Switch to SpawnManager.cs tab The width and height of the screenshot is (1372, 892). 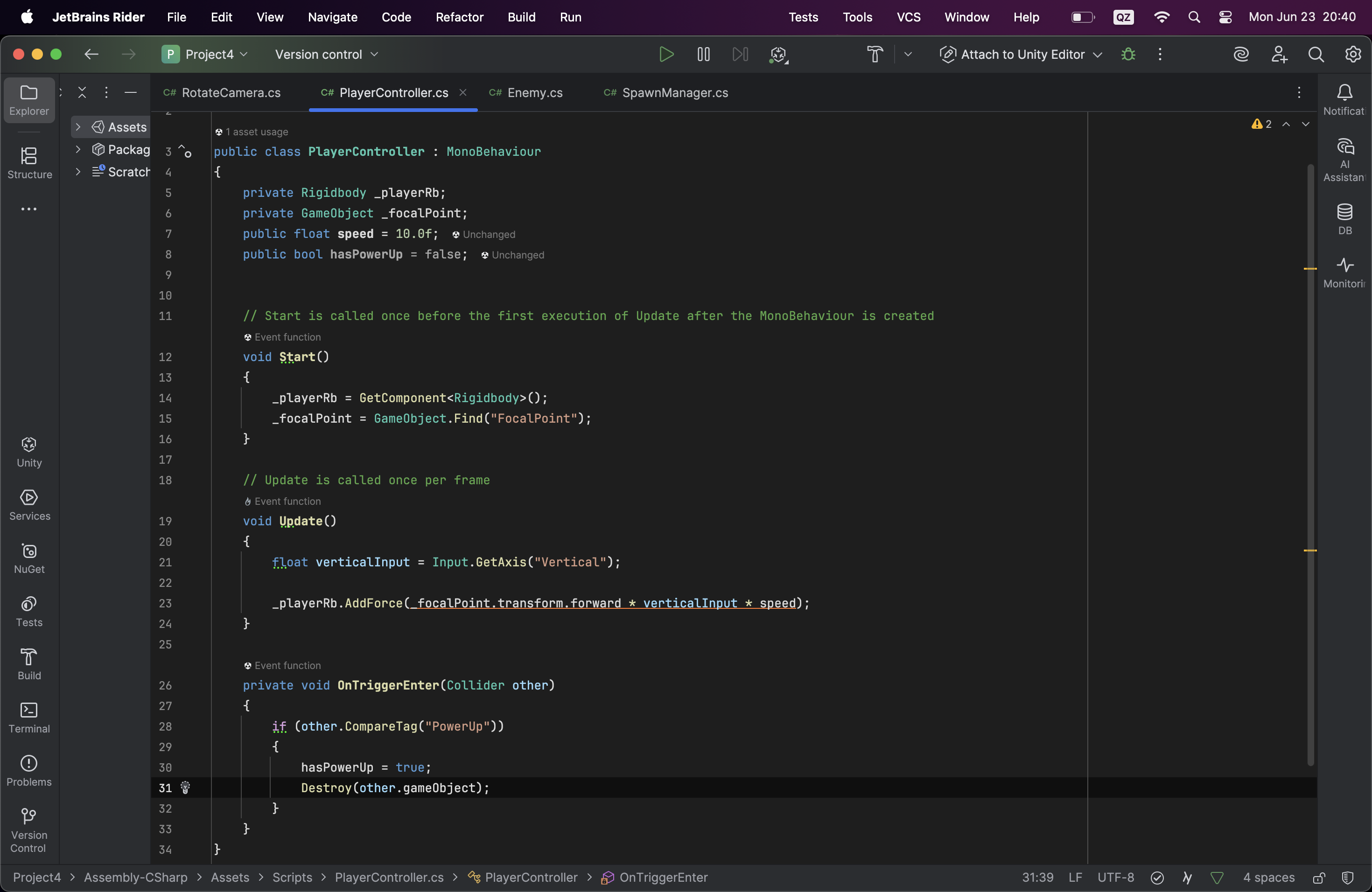[666, 93]
